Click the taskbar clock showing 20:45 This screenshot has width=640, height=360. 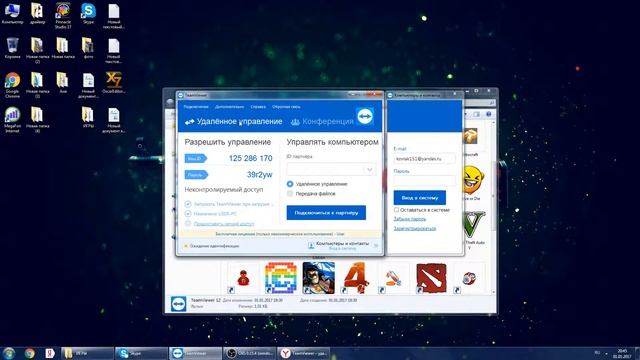point(622,353)
